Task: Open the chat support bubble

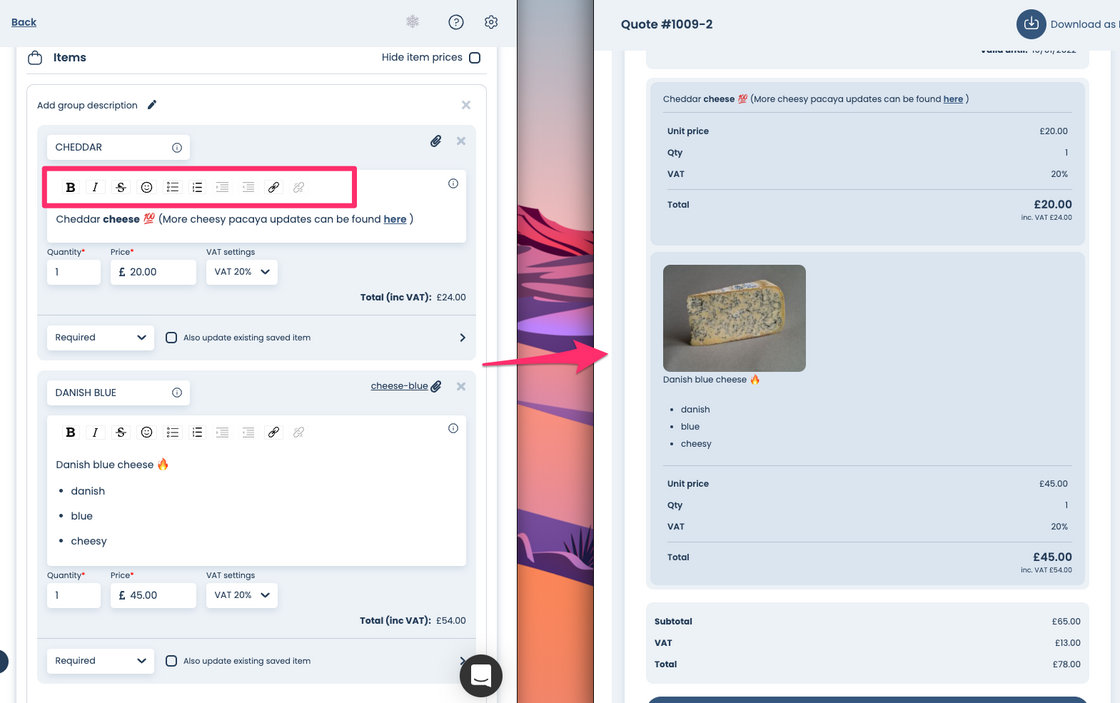Action: tap(481, 675)
